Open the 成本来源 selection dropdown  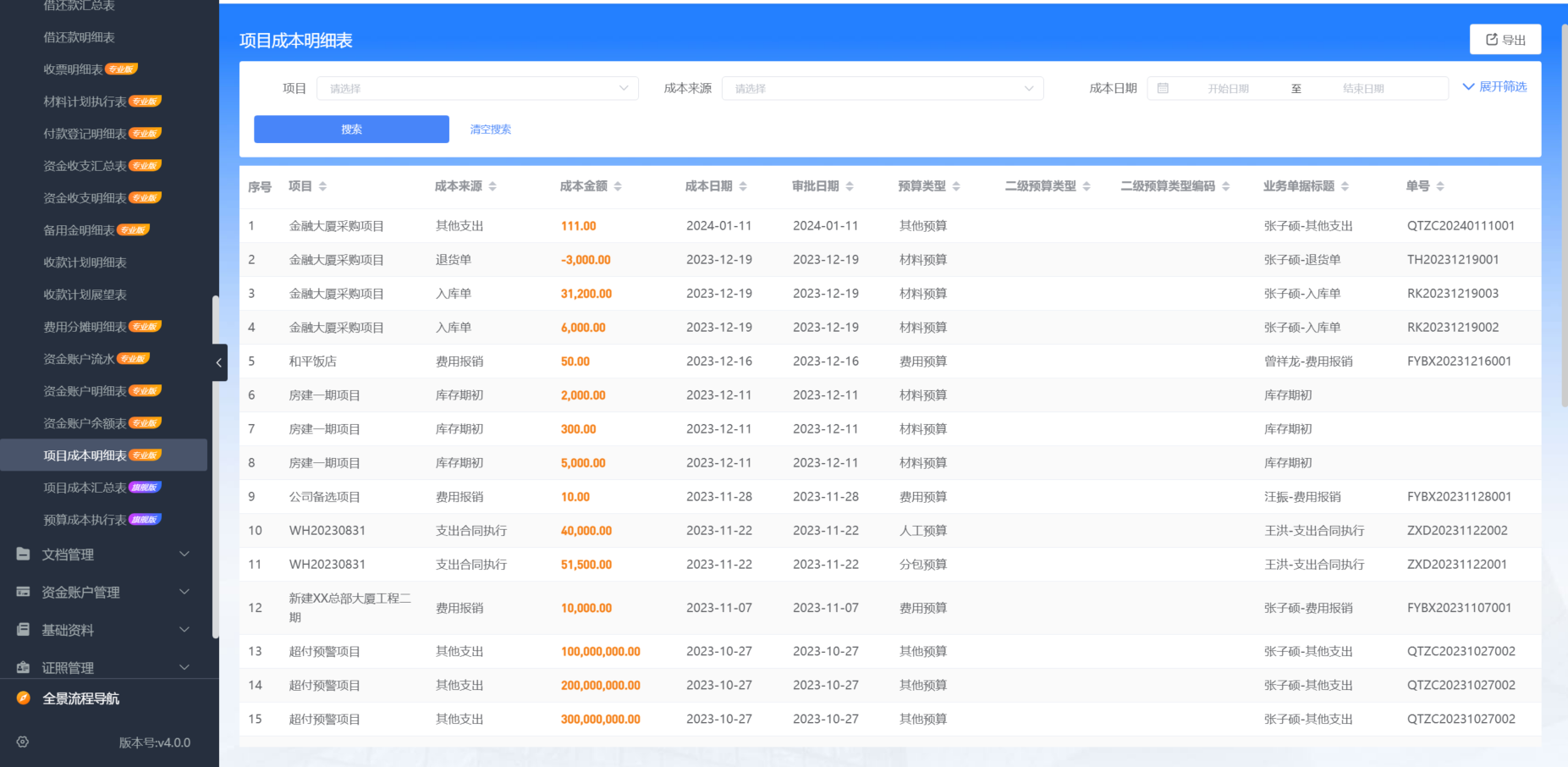tap(883, 87)
